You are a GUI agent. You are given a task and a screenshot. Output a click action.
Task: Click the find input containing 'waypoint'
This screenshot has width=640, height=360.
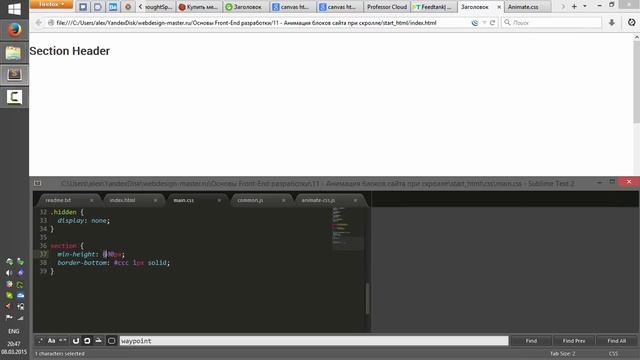tap(313, 340)
